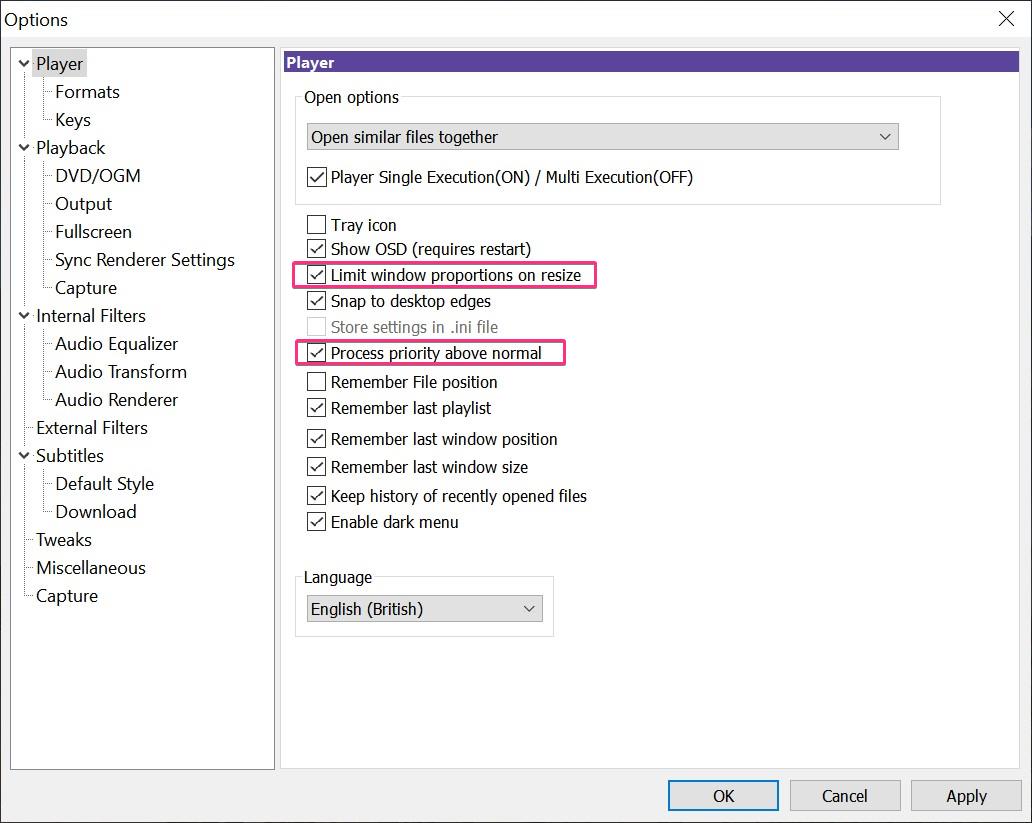Toggle Enable dark menu off
Viewport: 1032px width, 823px height.
(x=317, y=521)
